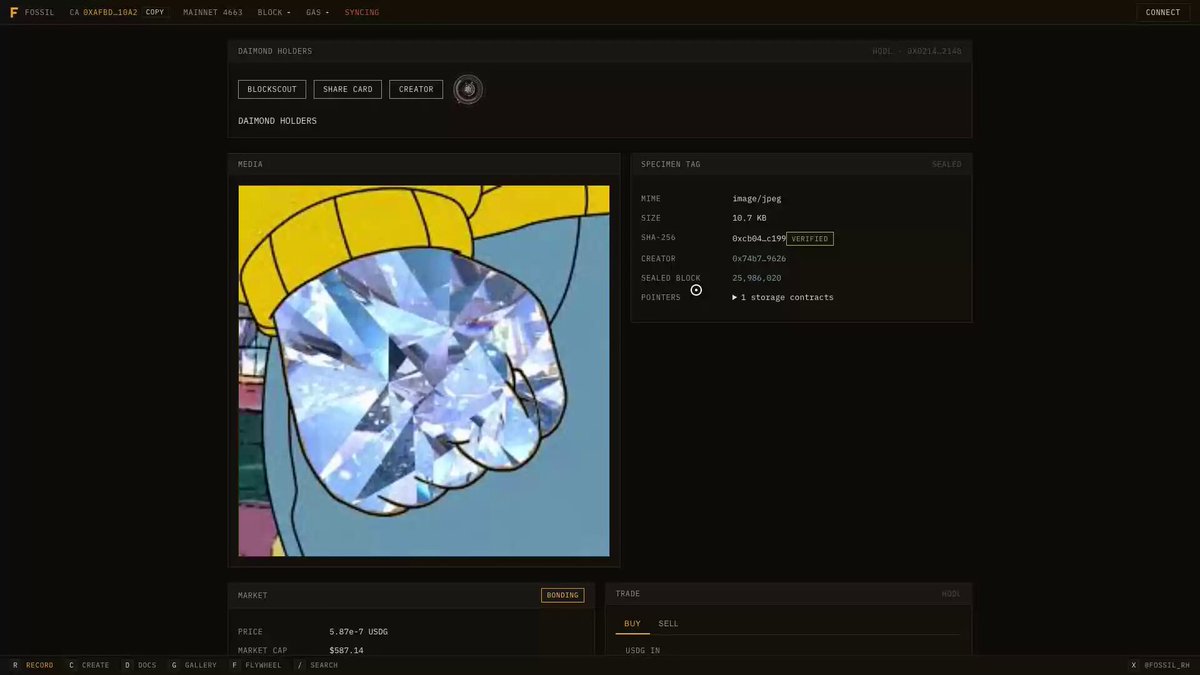
Task: Open the BLOCKSCOUT explorer button
Action: 272,89
